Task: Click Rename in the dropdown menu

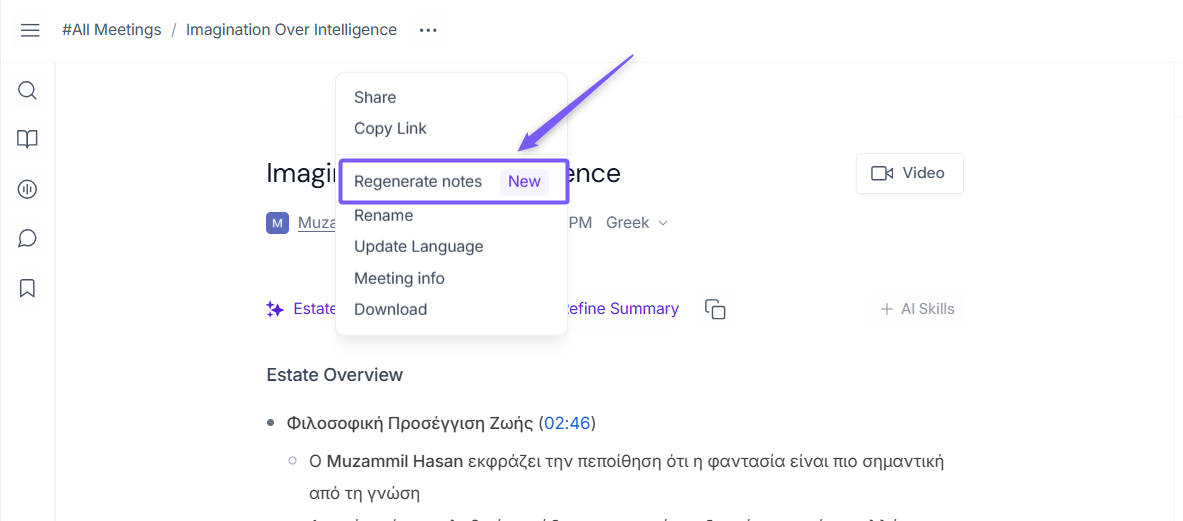Action: point(383,215)
